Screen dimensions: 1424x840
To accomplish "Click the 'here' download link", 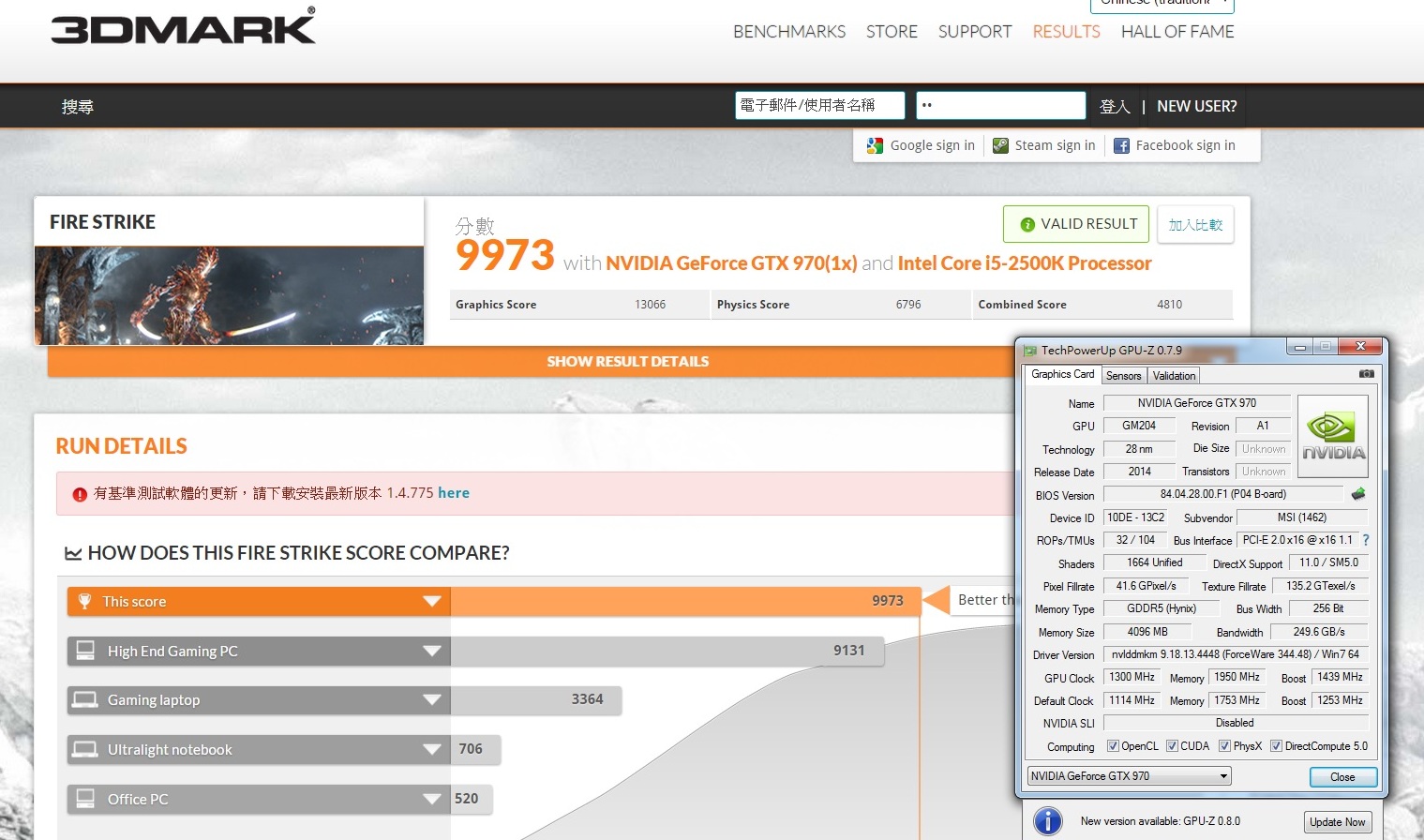I will pyautogui.click(x=454, y=493).
